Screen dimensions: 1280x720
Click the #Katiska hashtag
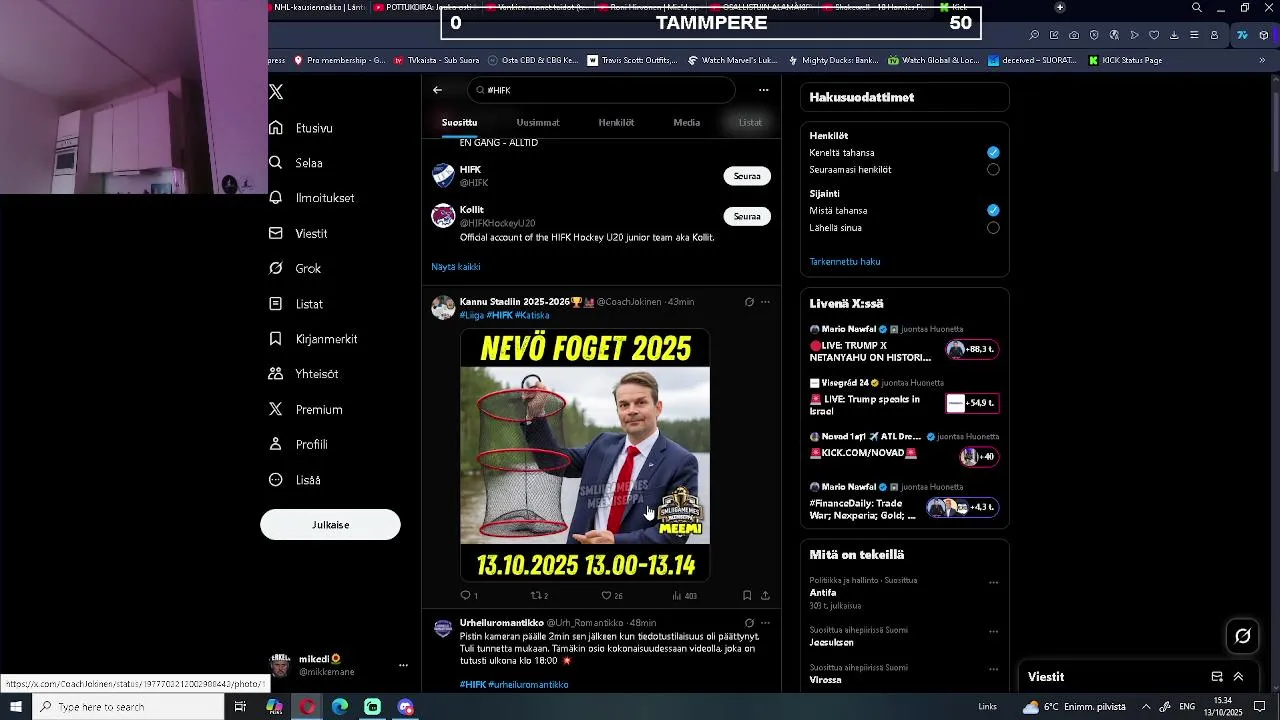click(532, 315)
